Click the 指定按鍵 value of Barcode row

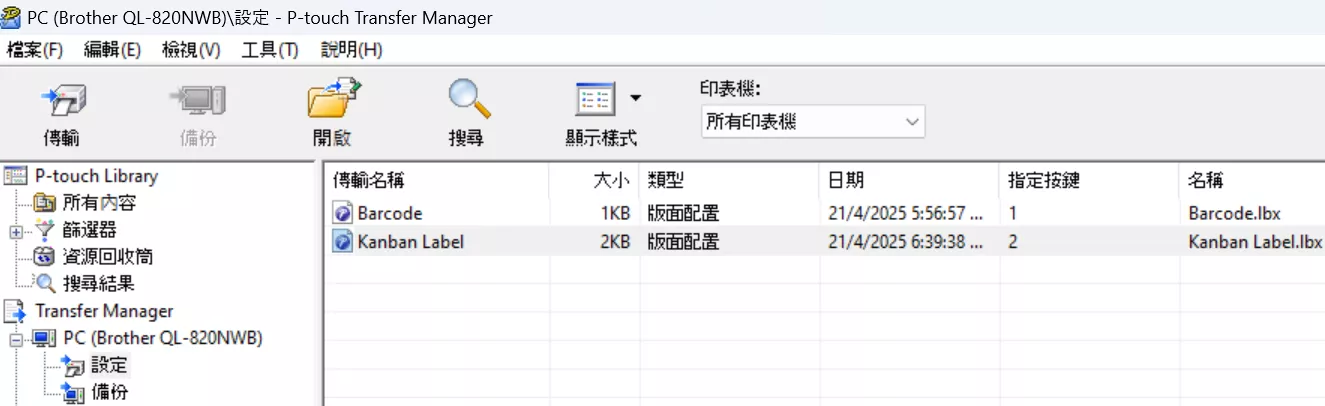pos(1013,213)
